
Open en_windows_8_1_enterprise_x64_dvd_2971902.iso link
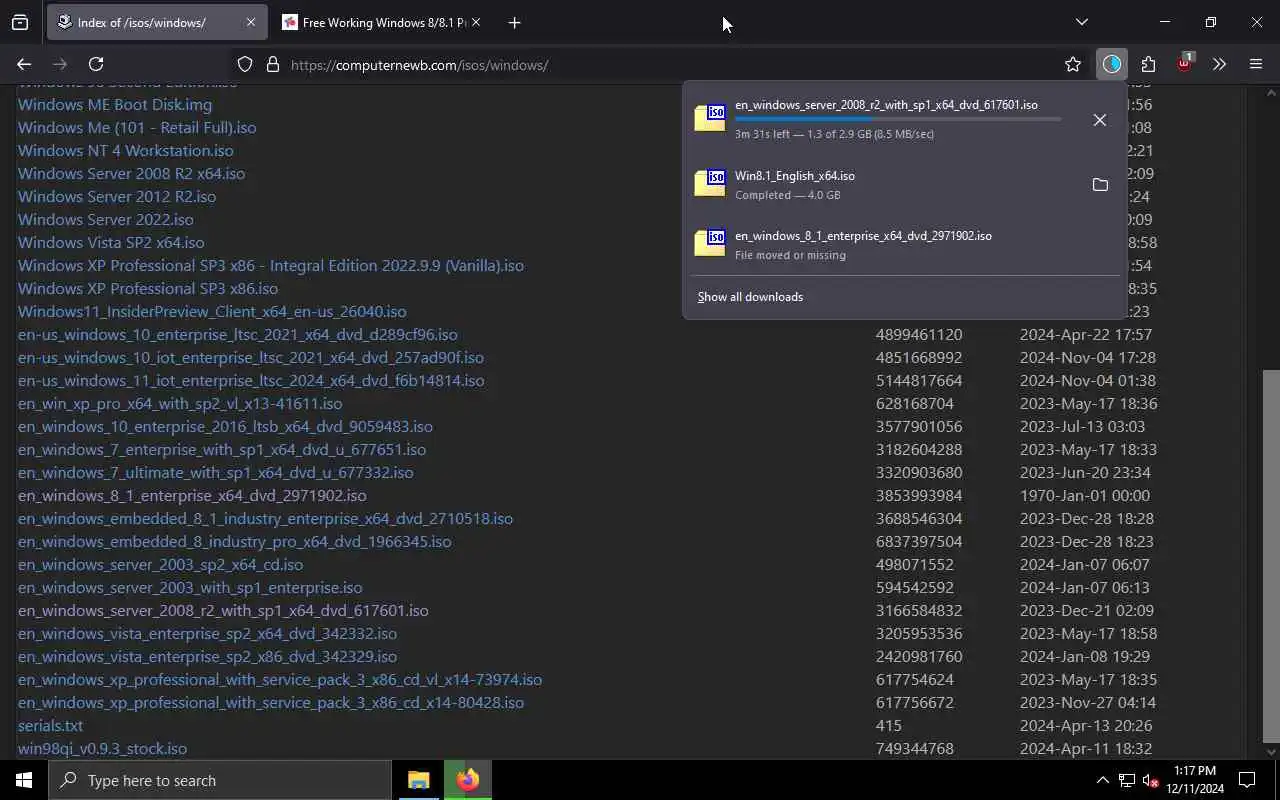tap(192, 495)
